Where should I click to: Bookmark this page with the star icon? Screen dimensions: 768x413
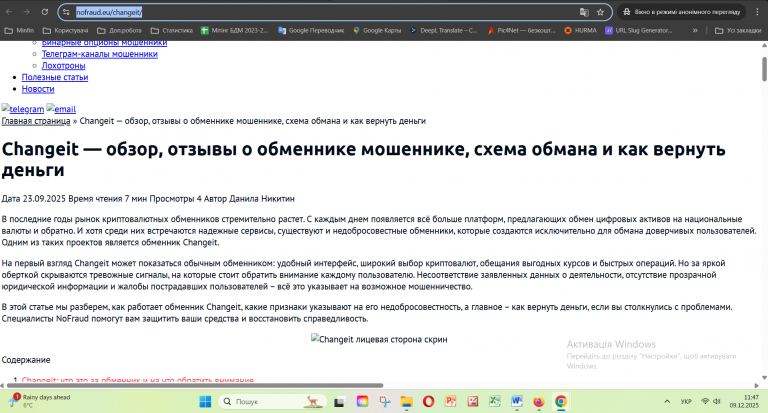click(600, 12)
